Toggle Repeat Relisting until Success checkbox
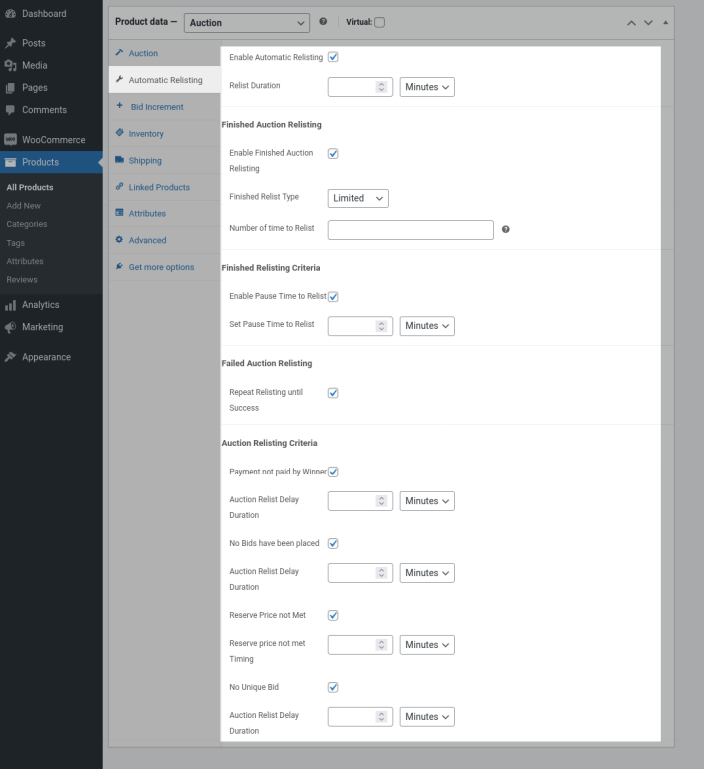704x769 pixels. (333, 393)
